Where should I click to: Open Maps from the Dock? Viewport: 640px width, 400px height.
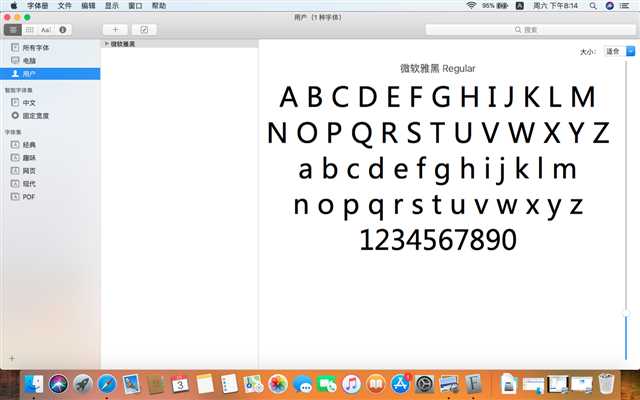click(253, 384)
